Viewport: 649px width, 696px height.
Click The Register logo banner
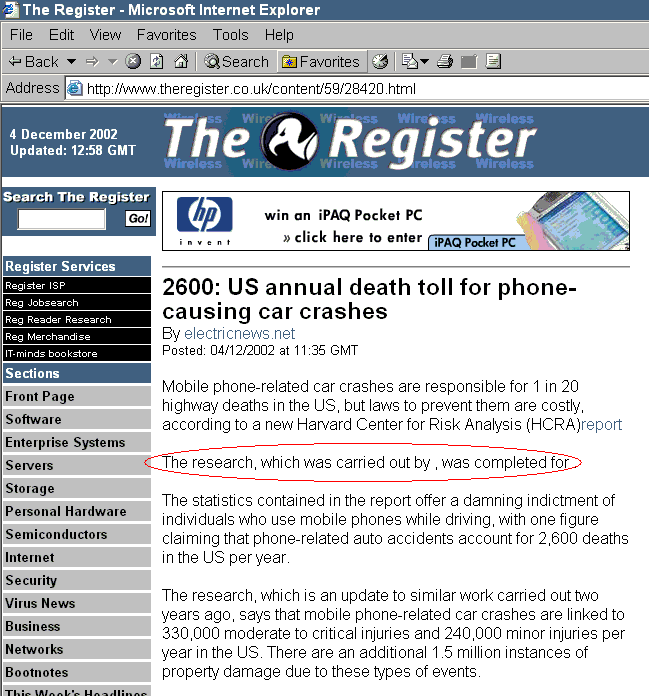coord(351,141)
